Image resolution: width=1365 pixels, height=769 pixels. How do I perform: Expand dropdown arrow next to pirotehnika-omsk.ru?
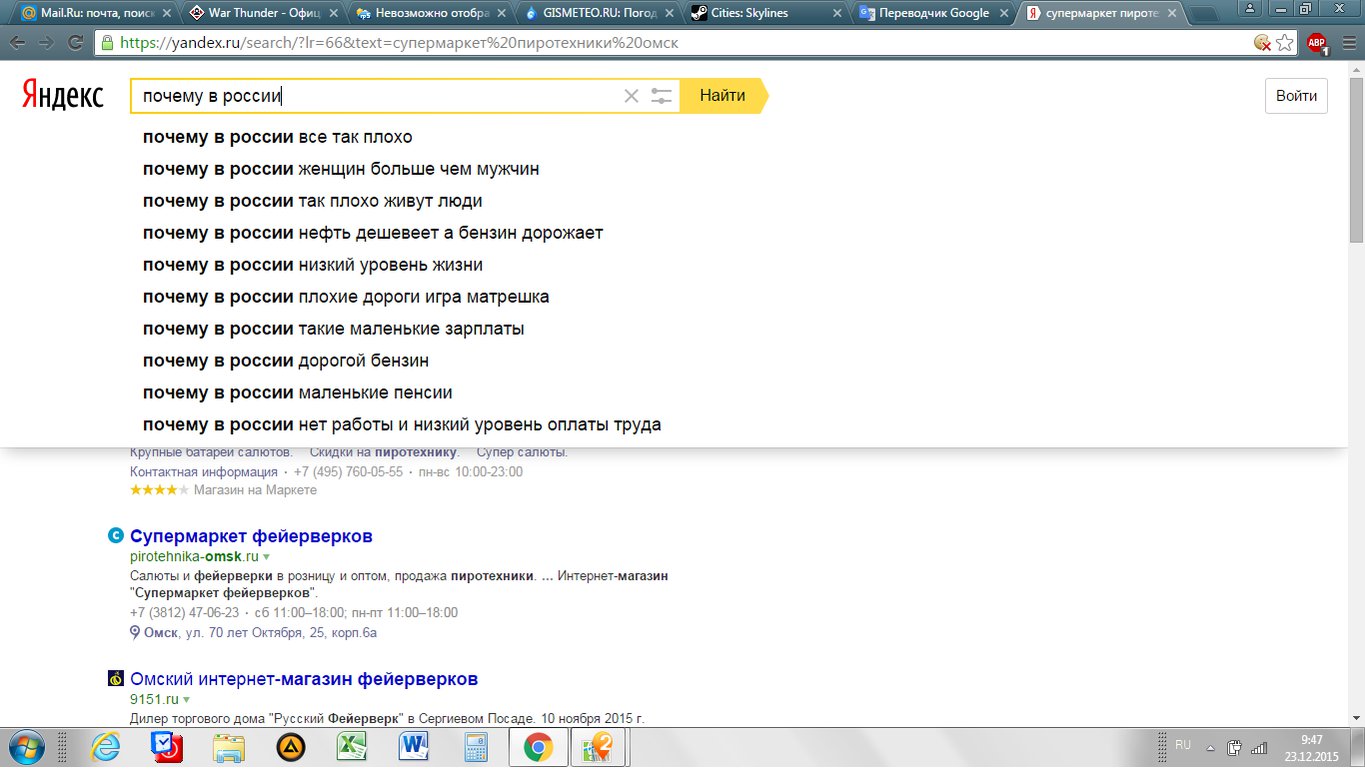click(266, 557)
